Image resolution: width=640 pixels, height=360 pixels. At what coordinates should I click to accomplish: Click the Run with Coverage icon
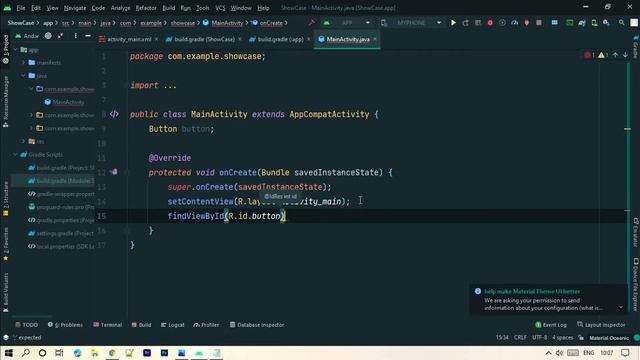pos(502,23)
